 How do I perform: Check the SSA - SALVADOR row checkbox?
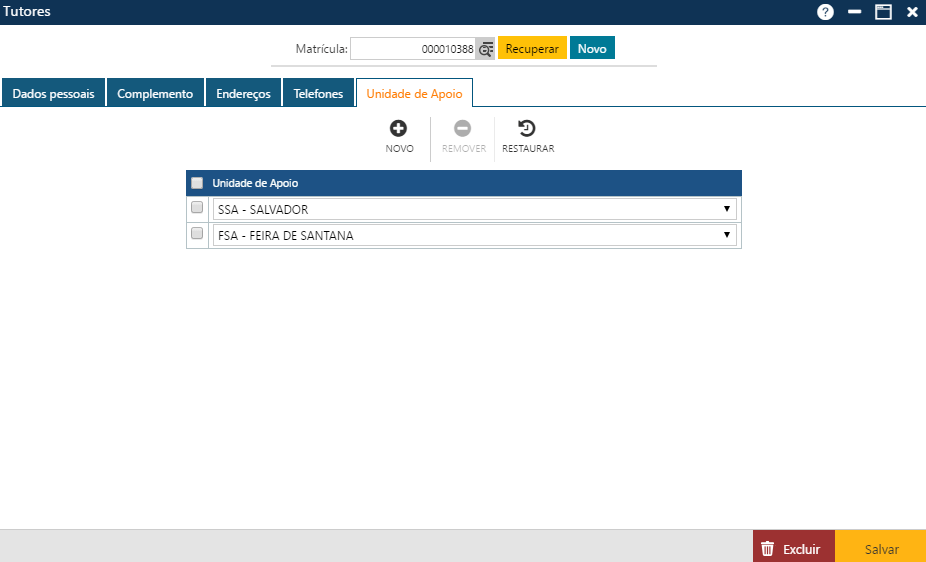[197, 208]
